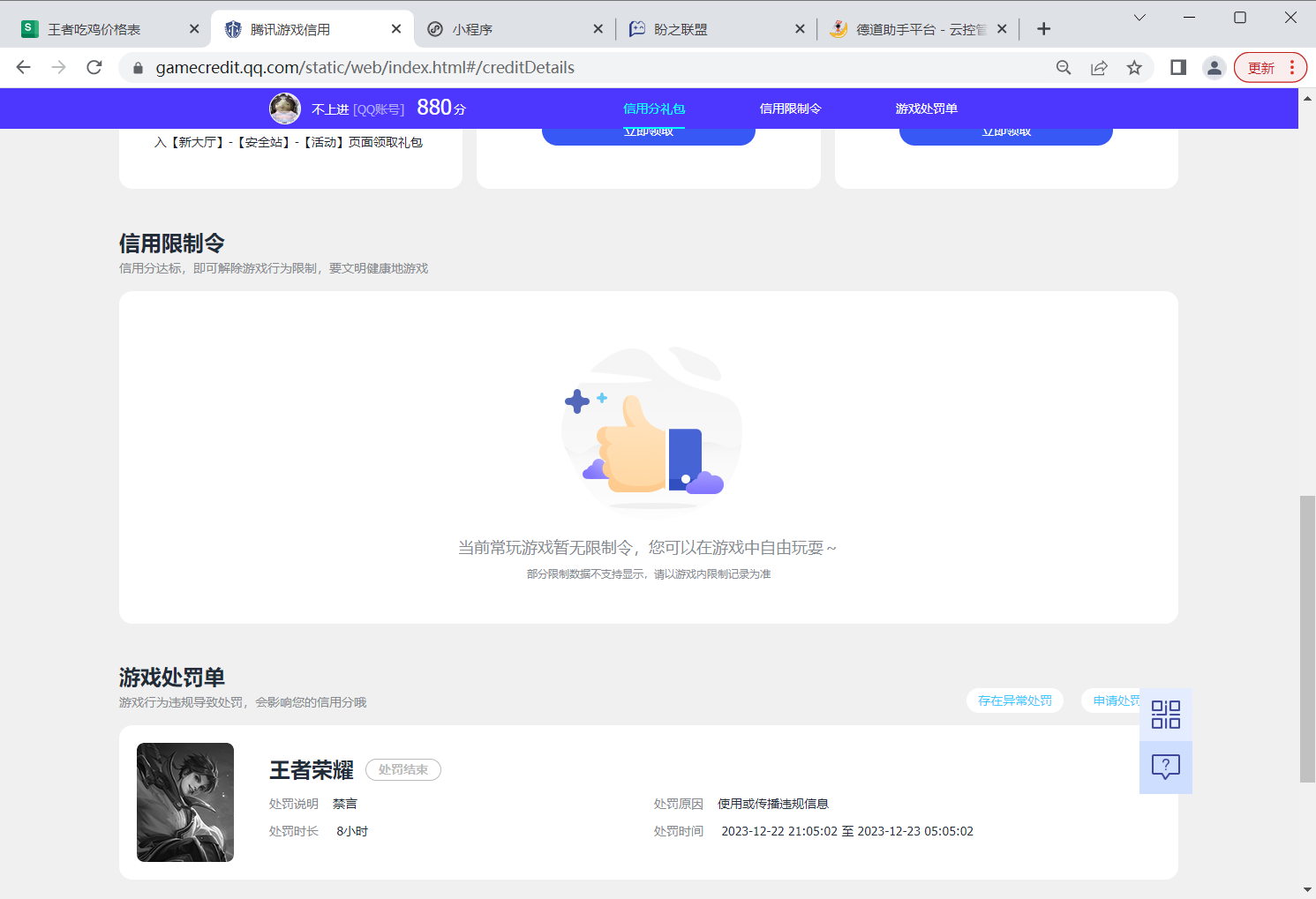Switch to the 德道助手平台 tab
Screen dimensions: 1316x899
[x=921, y=29]
